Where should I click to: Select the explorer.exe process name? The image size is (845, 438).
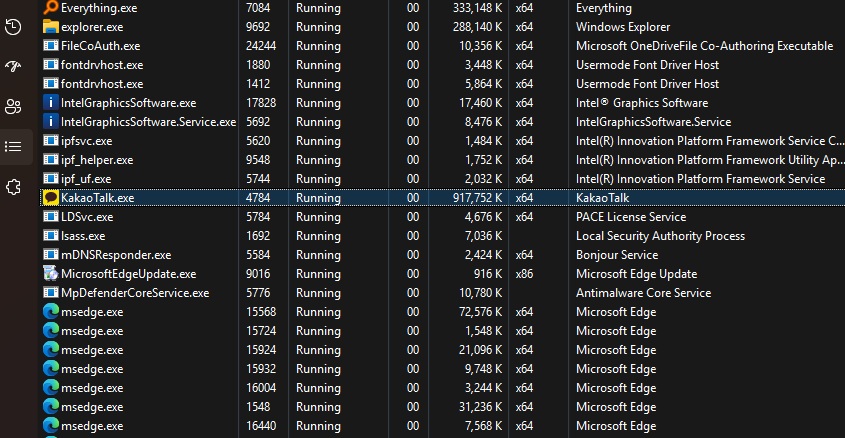point(92,27)
